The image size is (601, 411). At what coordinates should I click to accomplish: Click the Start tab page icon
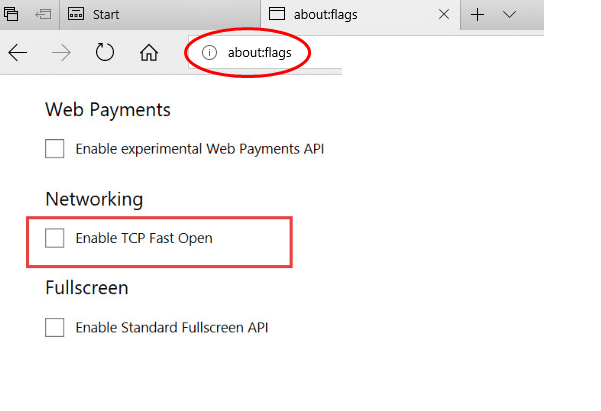coord(76,14)
